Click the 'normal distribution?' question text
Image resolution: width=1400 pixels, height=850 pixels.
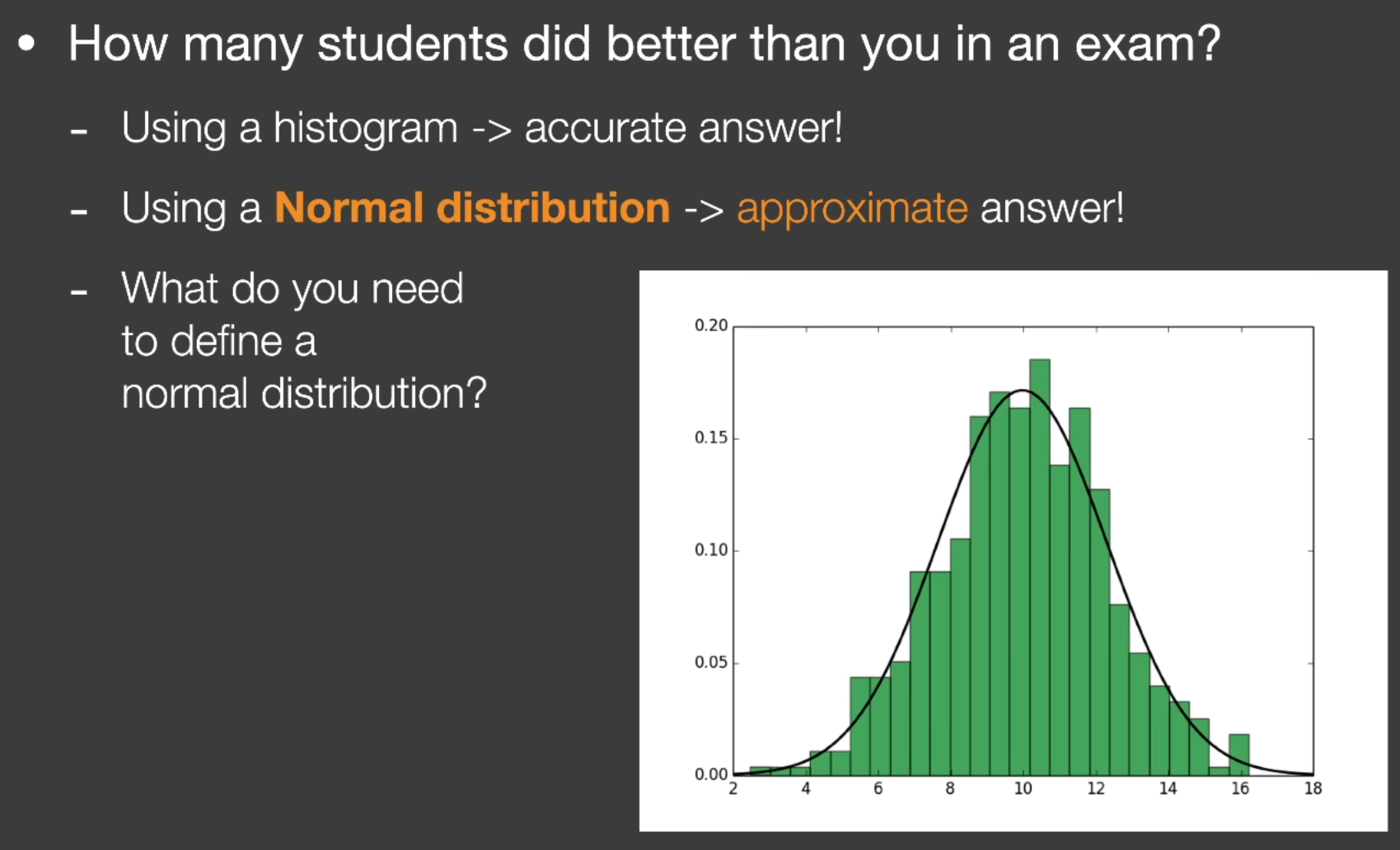(x=304, y=394)
